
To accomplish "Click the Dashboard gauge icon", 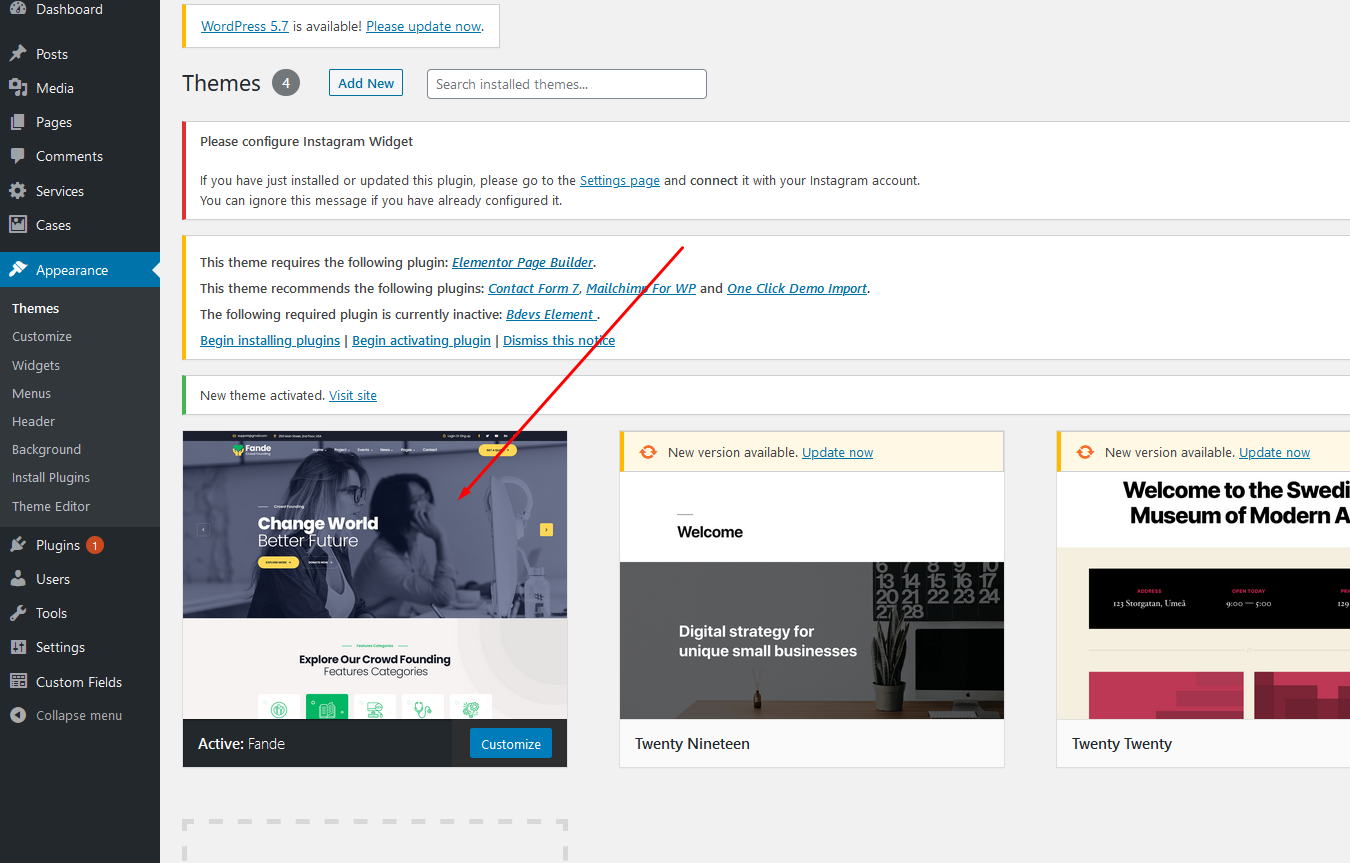I will (18, 9).
